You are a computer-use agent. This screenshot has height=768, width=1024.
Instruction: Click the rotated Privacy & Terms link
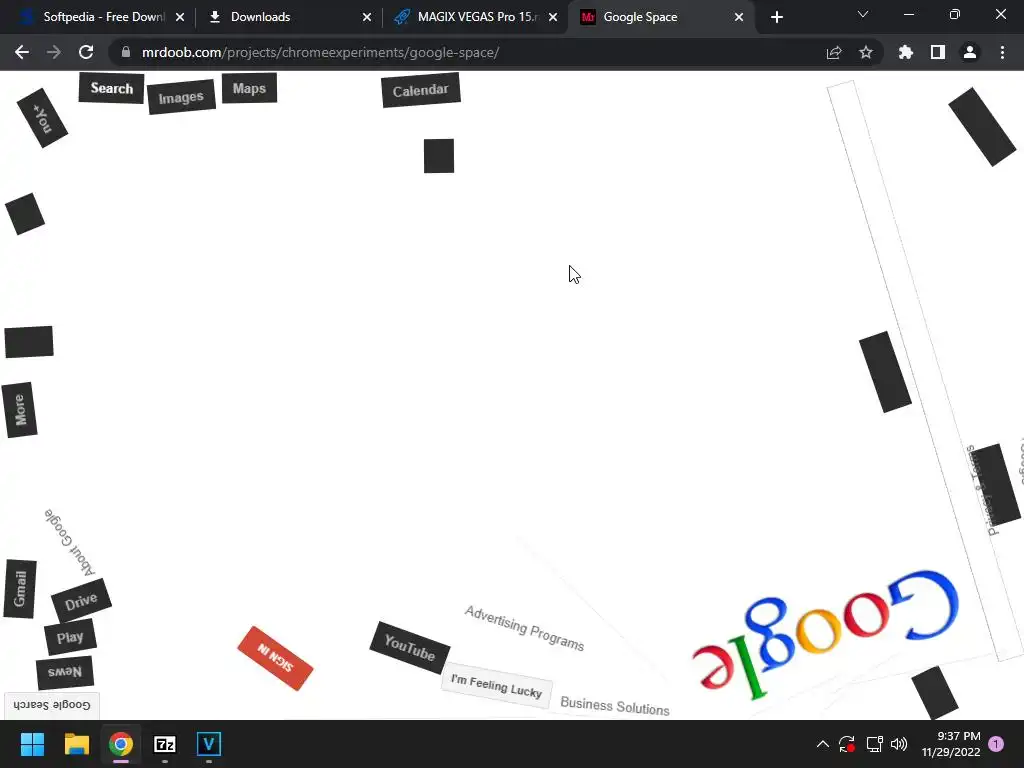click(x=982, y=490)
